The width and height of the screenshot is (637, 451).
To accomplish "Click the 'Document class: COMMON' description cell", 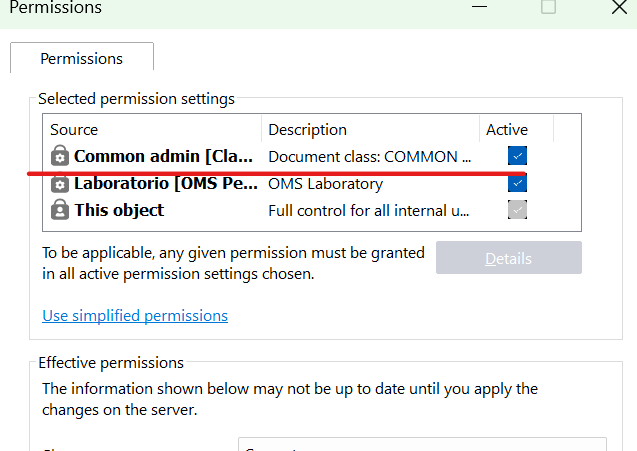I will point(369,156).
